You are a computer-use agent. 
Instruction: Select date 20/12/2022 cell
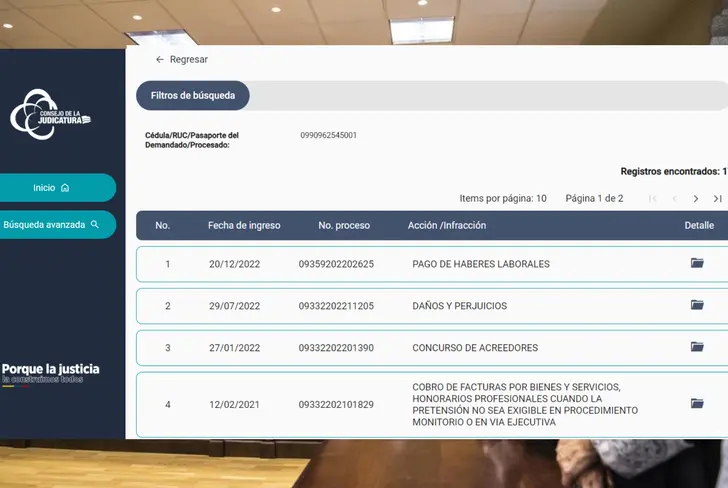[x=234, y=264]
